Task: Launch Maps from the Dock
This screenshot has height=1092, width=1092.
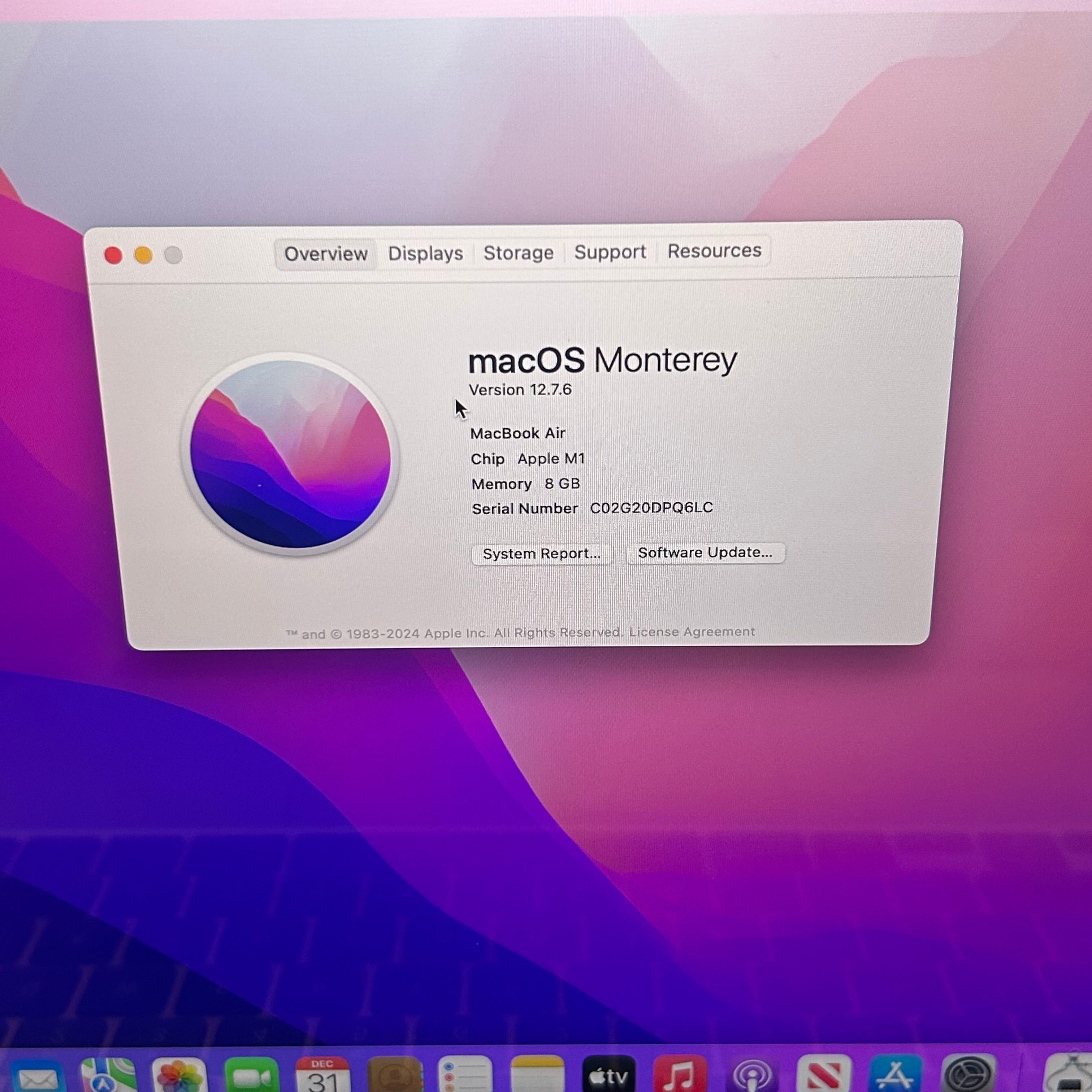Action: (x=109, y=1075)
